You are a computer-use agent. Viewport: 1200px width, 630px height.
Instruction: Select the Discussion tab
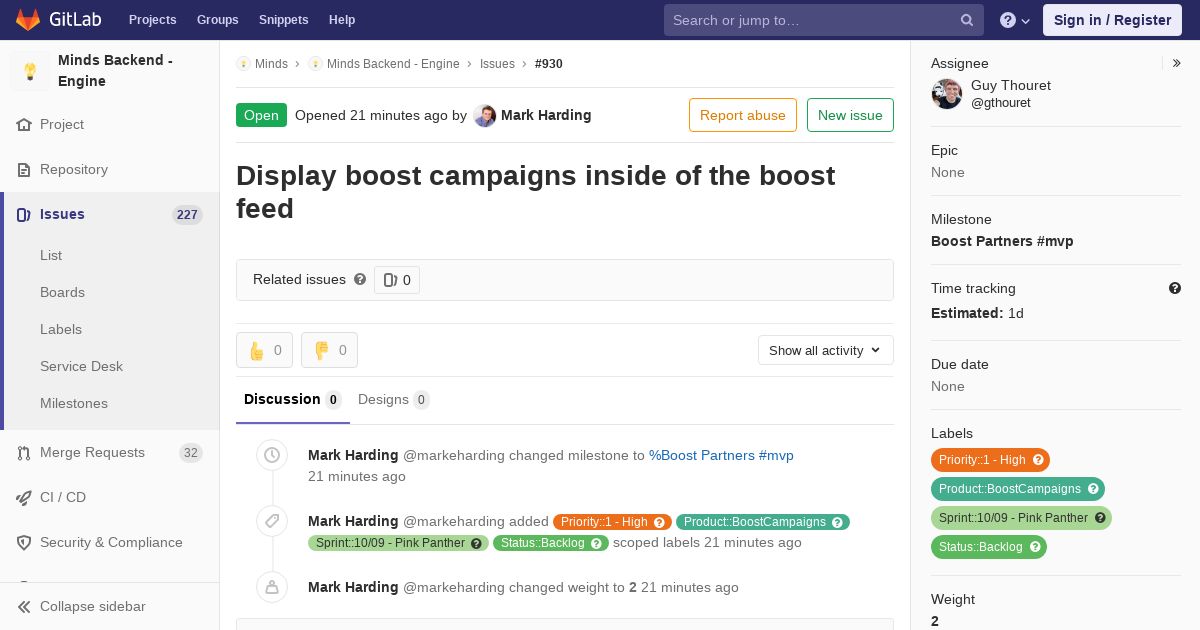pos(292,399)
